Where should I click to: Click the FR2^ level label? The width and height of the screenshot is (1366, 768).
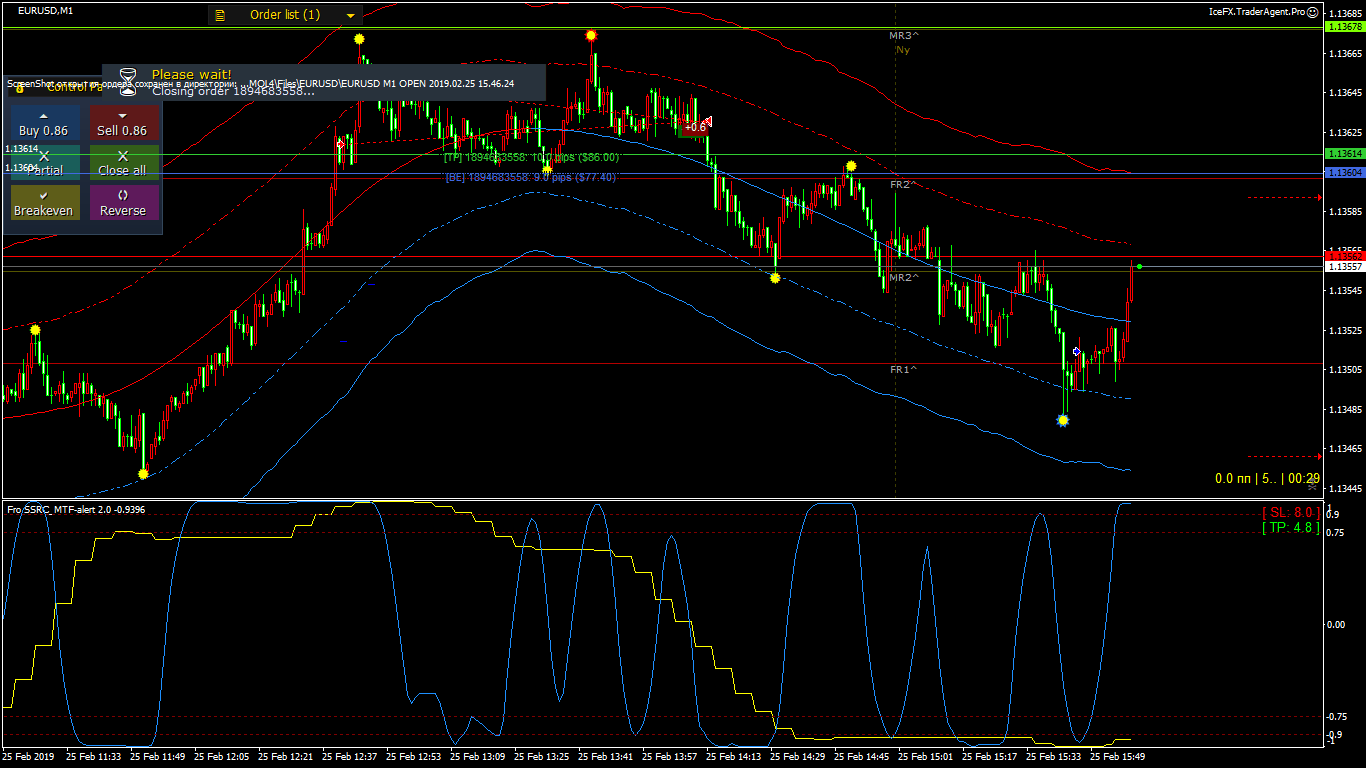904,185
